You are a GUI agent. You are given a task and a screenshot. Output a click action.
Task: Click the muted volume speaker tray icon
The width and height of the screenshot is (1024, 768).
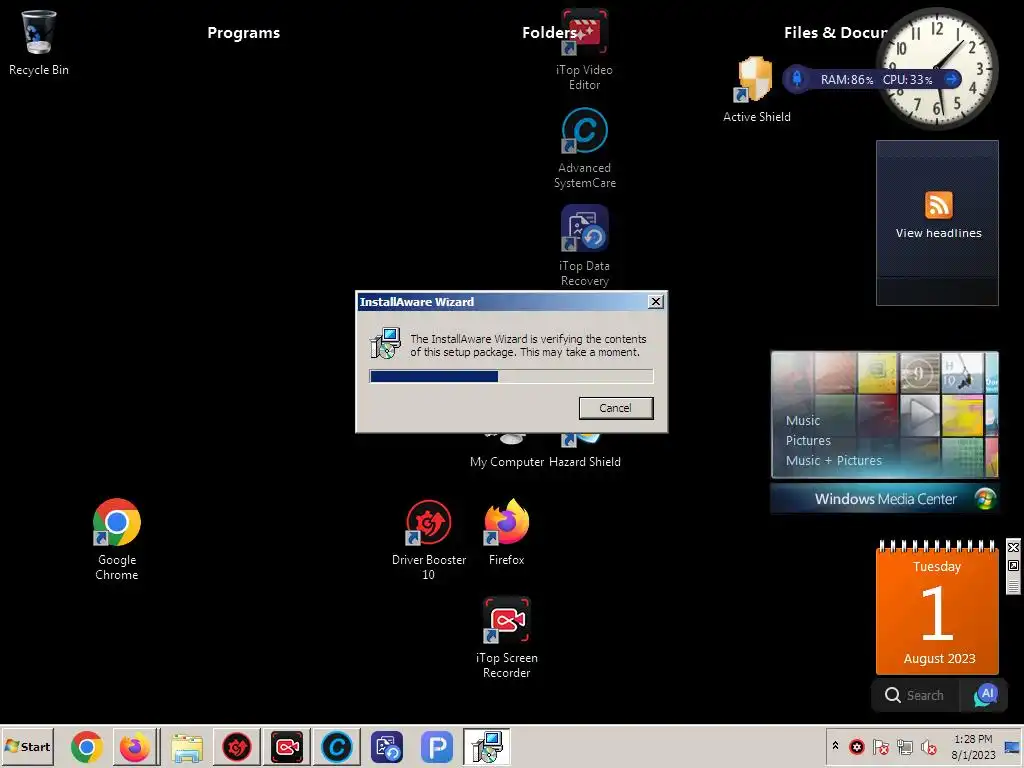pos(928,747)
